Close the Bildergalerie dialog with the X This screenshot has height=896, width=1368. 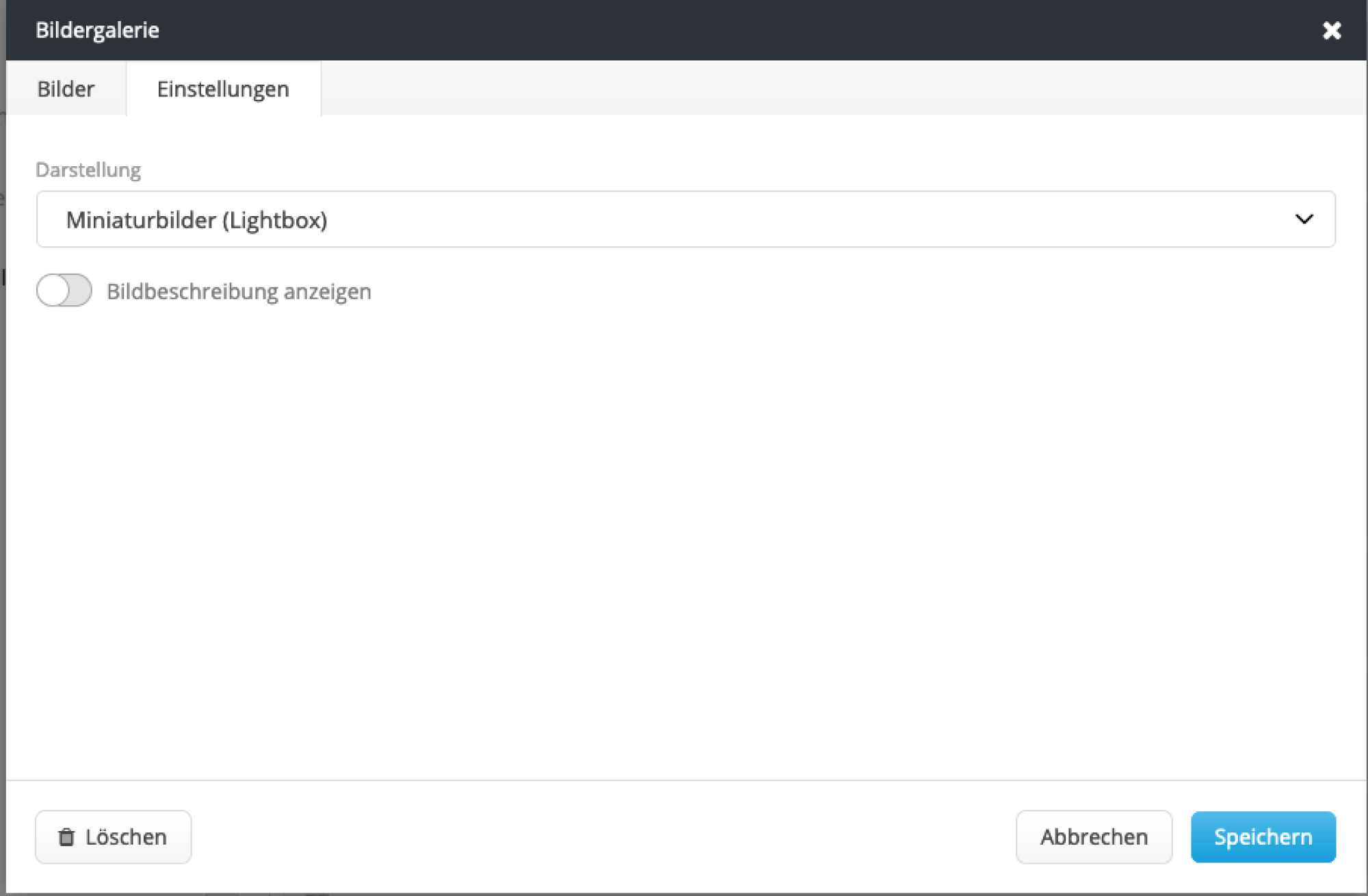(1331, 30)
